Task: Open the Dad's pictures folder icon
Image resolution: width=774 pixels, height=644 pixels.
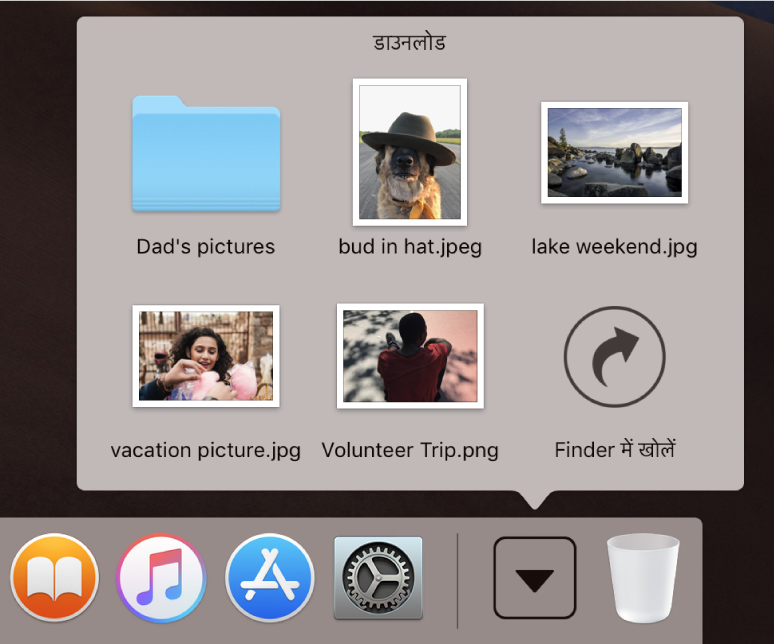Action: (206, 153)
